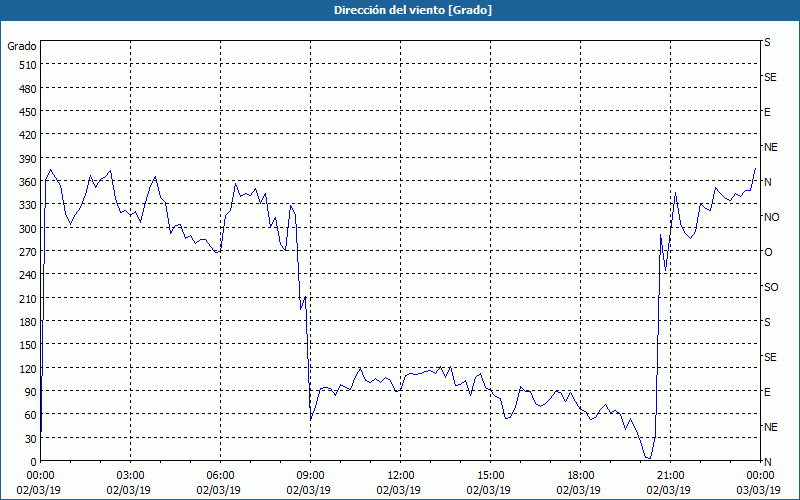Viewport: 800px width, 500px height.
Task: Click the compass label SE beside the 120 gridline
Action: pos(770,357)
